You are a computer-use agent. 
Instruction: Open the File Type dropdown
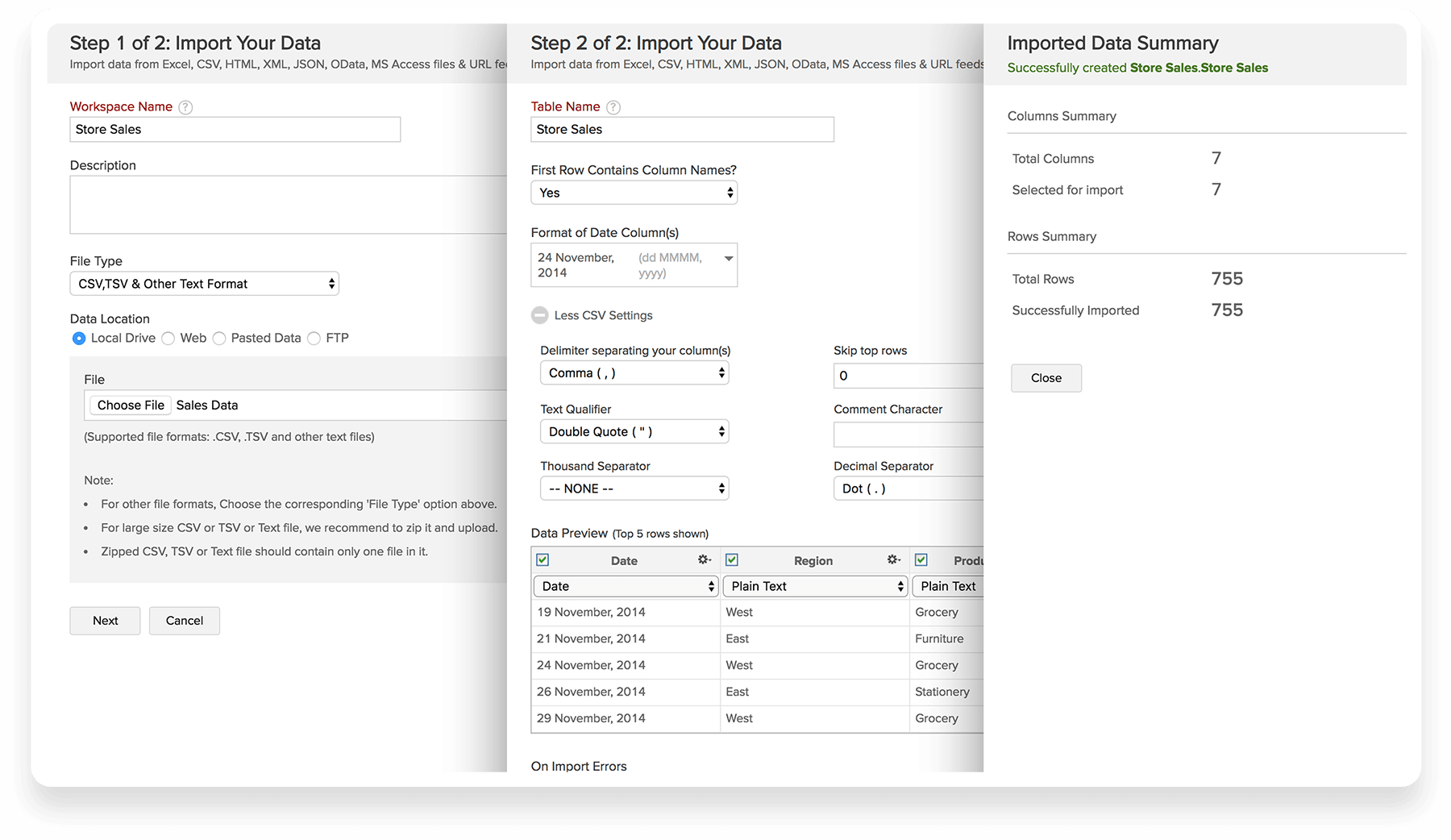[204, 284]
